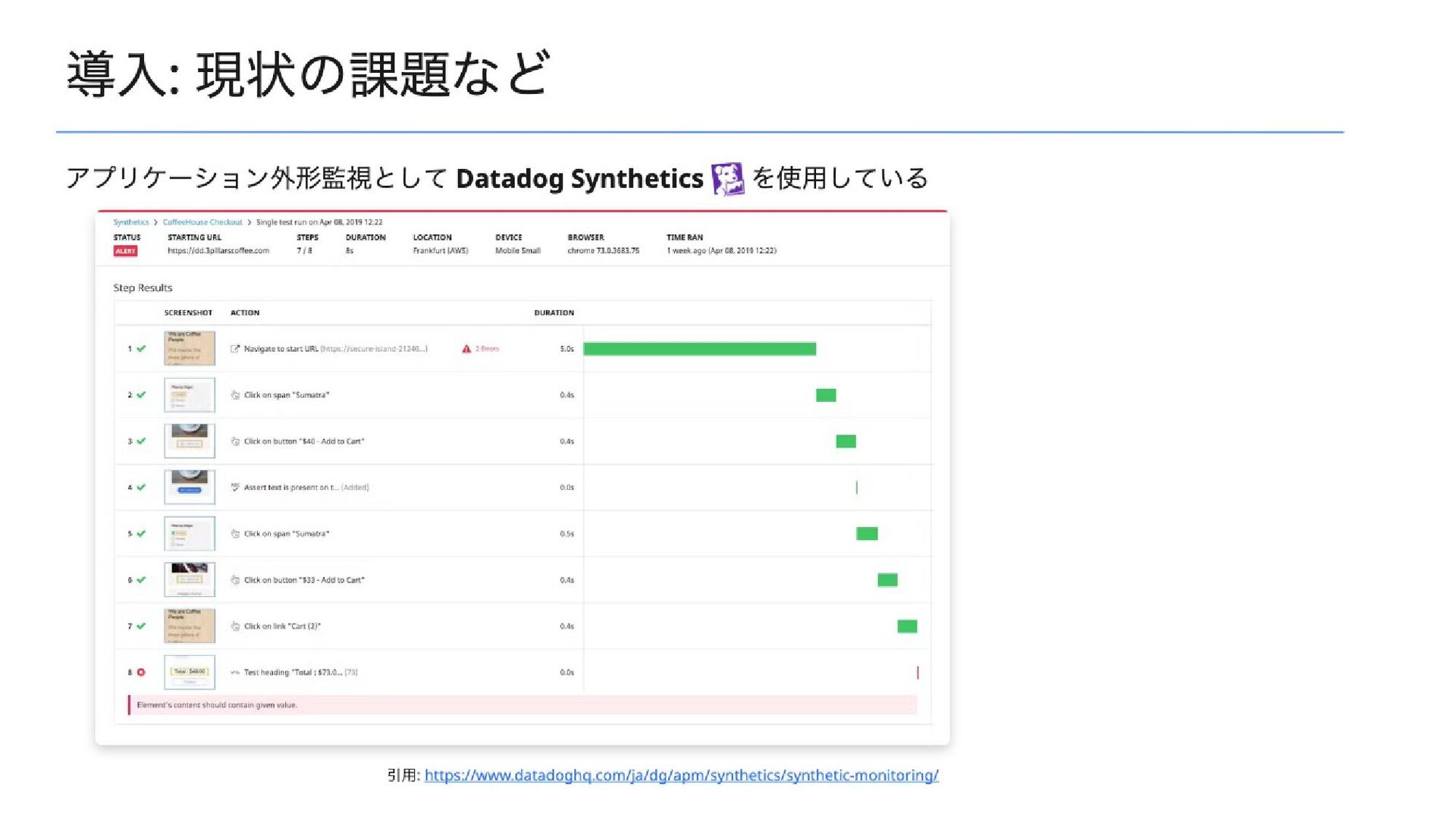Click the red ALERT status badge
Image resolution: width=1456 pixels, height=819 pixels.
[x=125, y=251]
